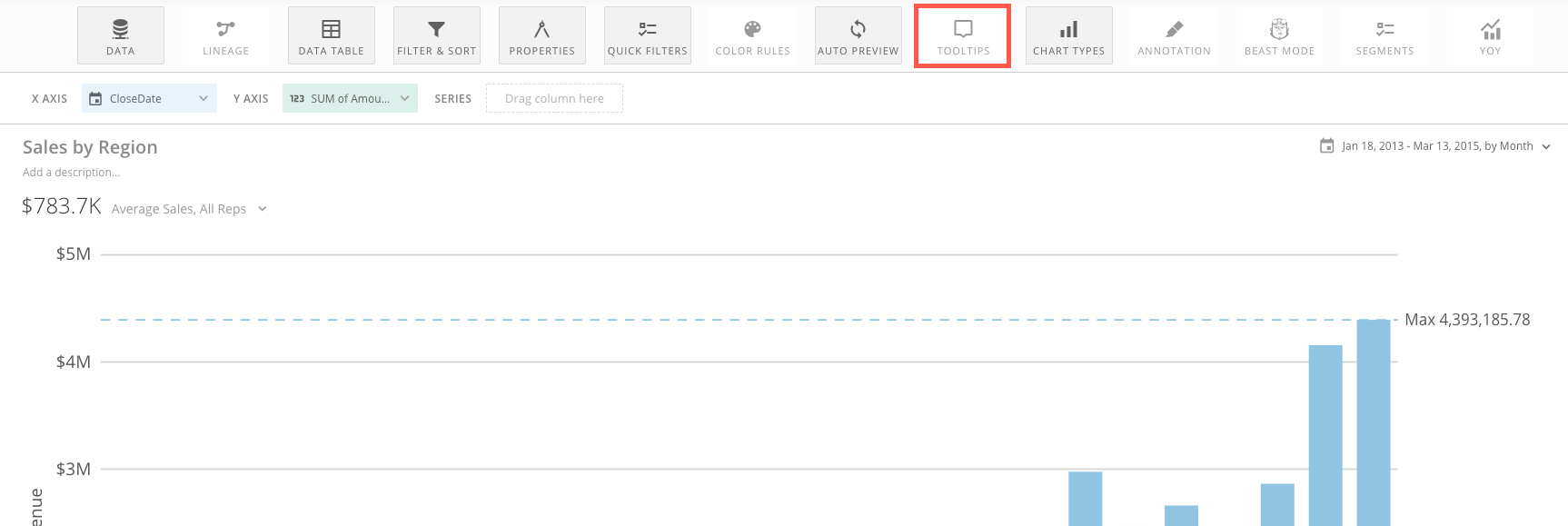Open the Segments panel
1568x526 pixels.
[x=1384, y=36]
